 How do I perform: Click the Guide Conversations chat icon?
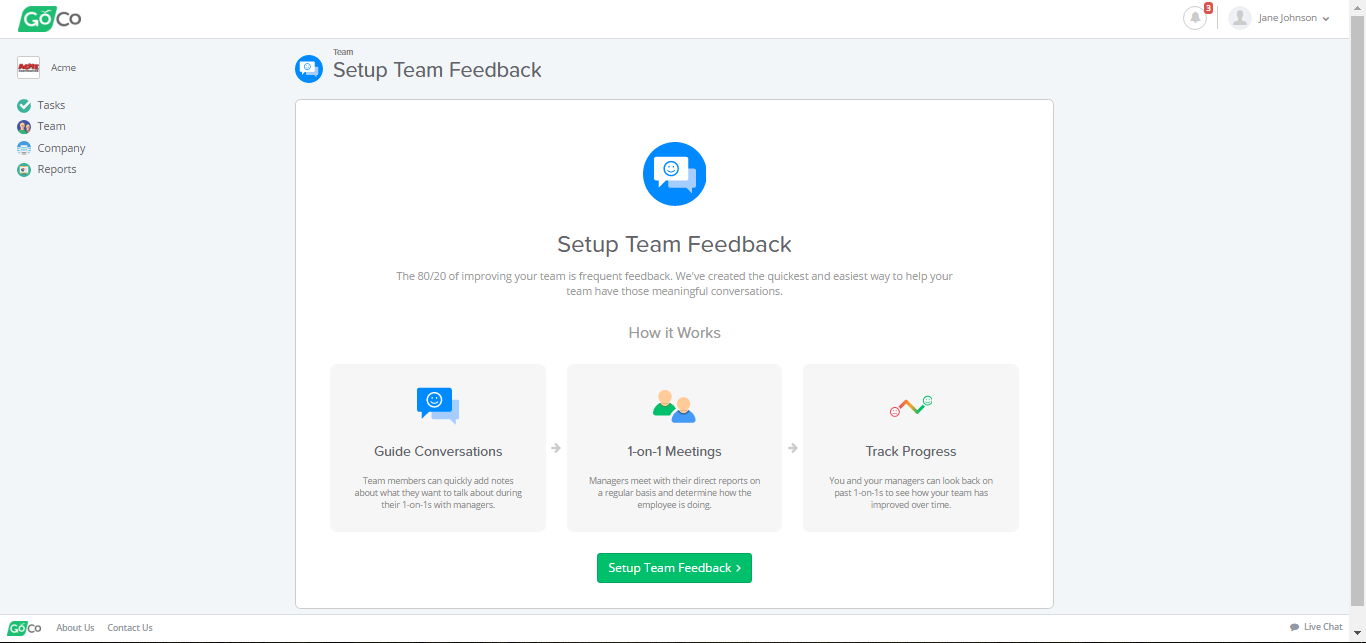point(438,404)
